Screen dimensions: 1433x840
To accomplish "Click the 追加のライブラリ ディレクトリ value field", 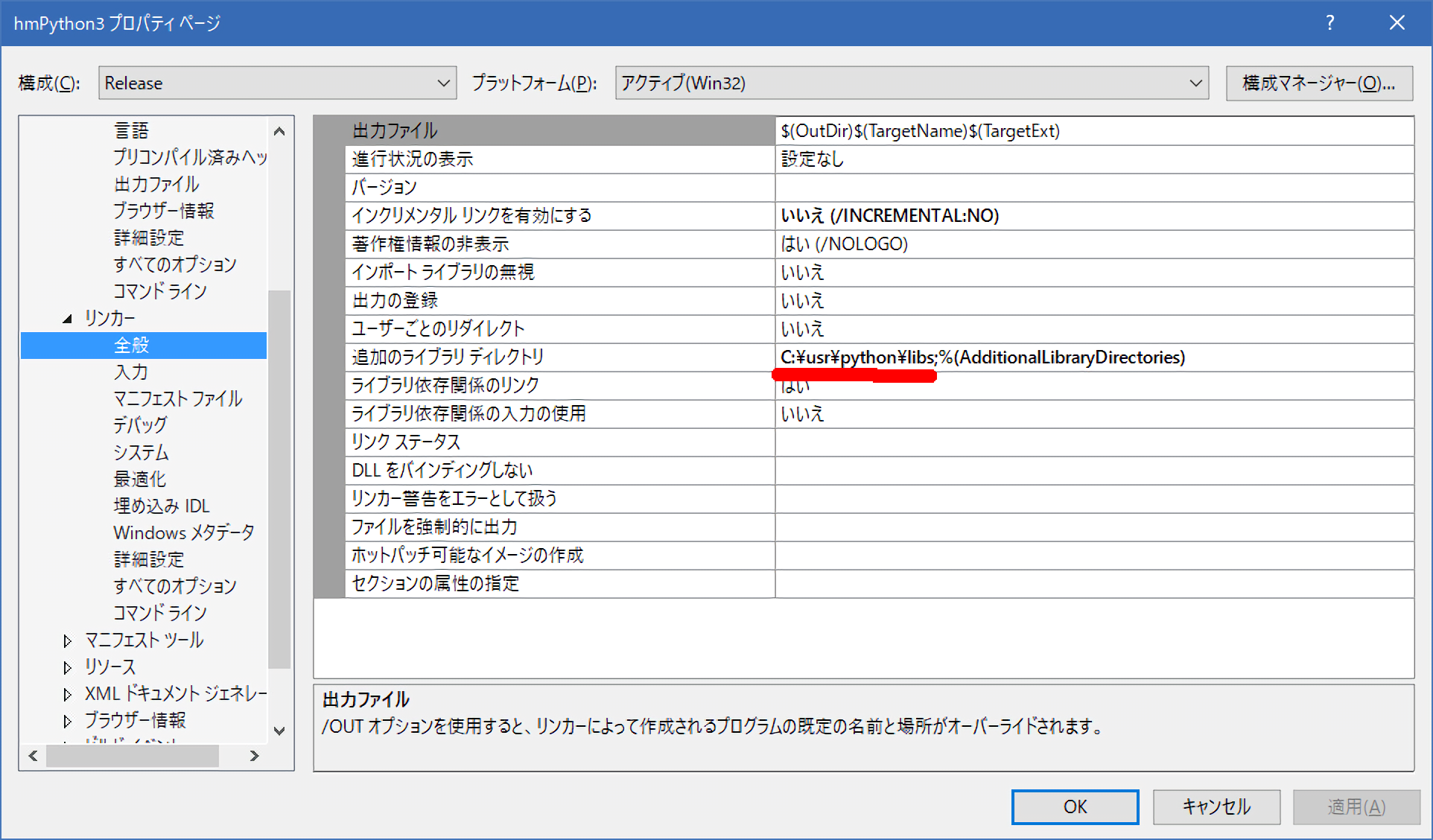I will coord(1093,357).
